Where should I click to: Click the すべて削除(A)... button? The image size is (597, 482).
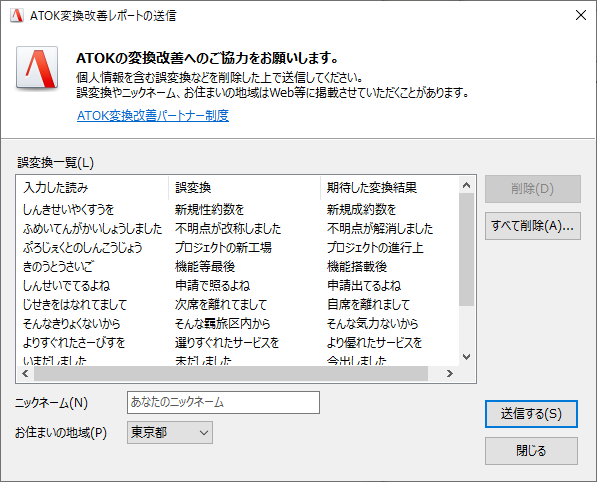pyautogui.click(x=533, y=226)
